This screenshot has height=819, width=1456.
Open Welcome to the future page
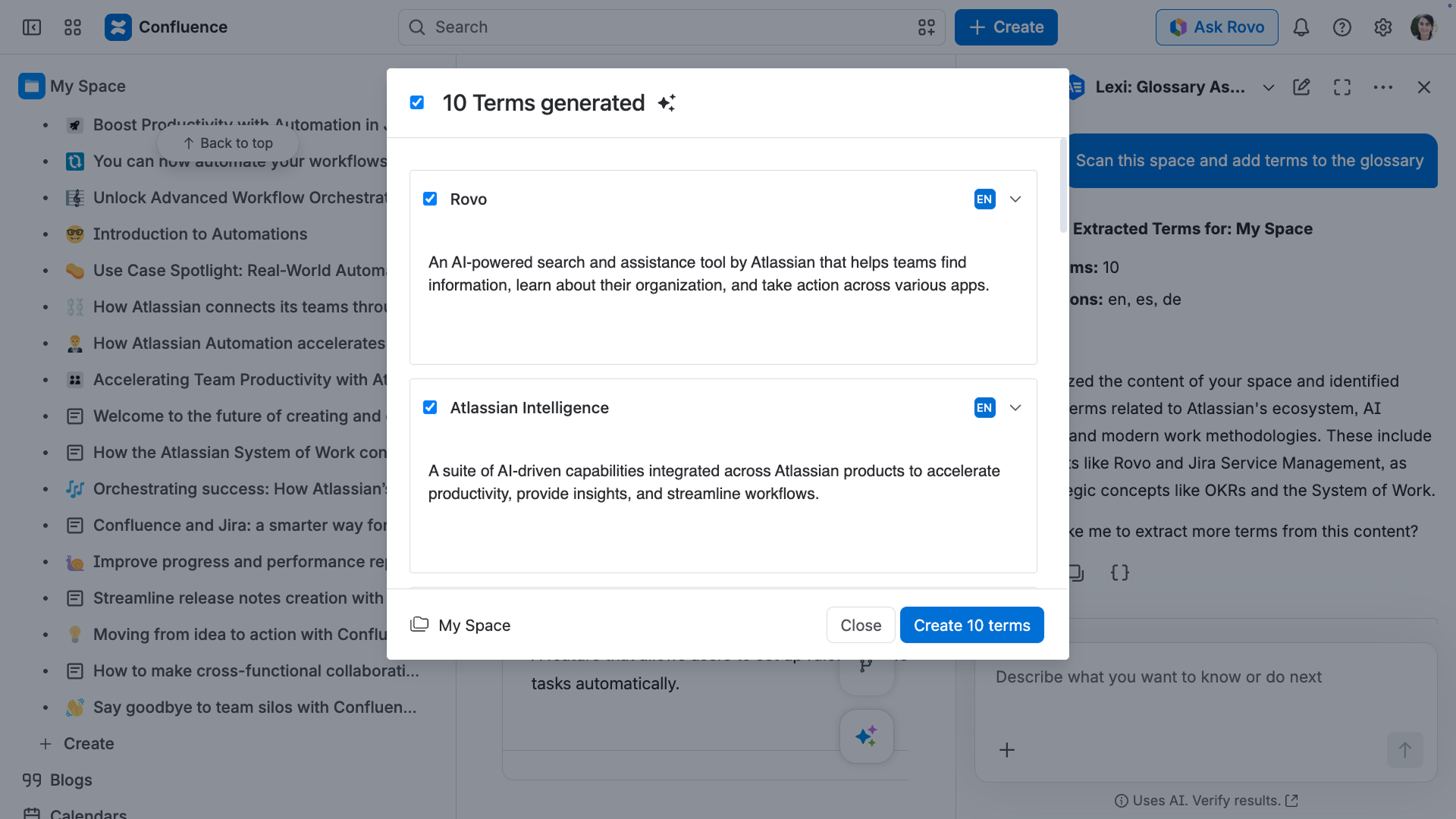(x=240, y=416)
